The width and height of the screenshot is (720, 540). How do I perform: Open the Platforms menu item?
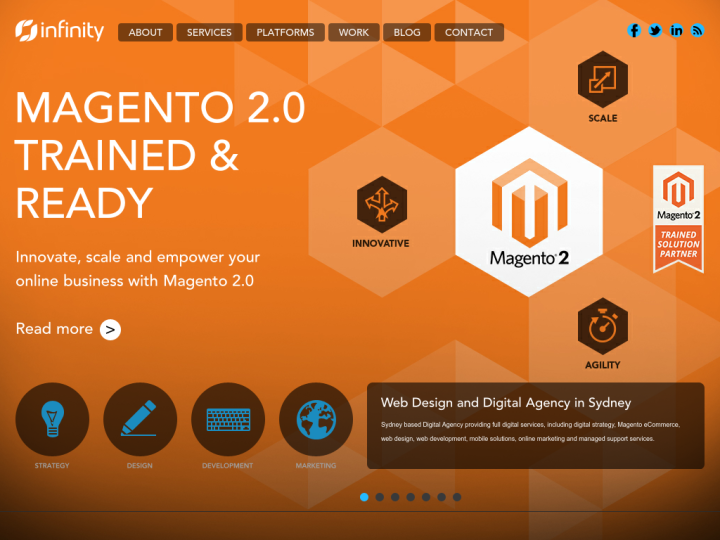(x=285, y=32)
